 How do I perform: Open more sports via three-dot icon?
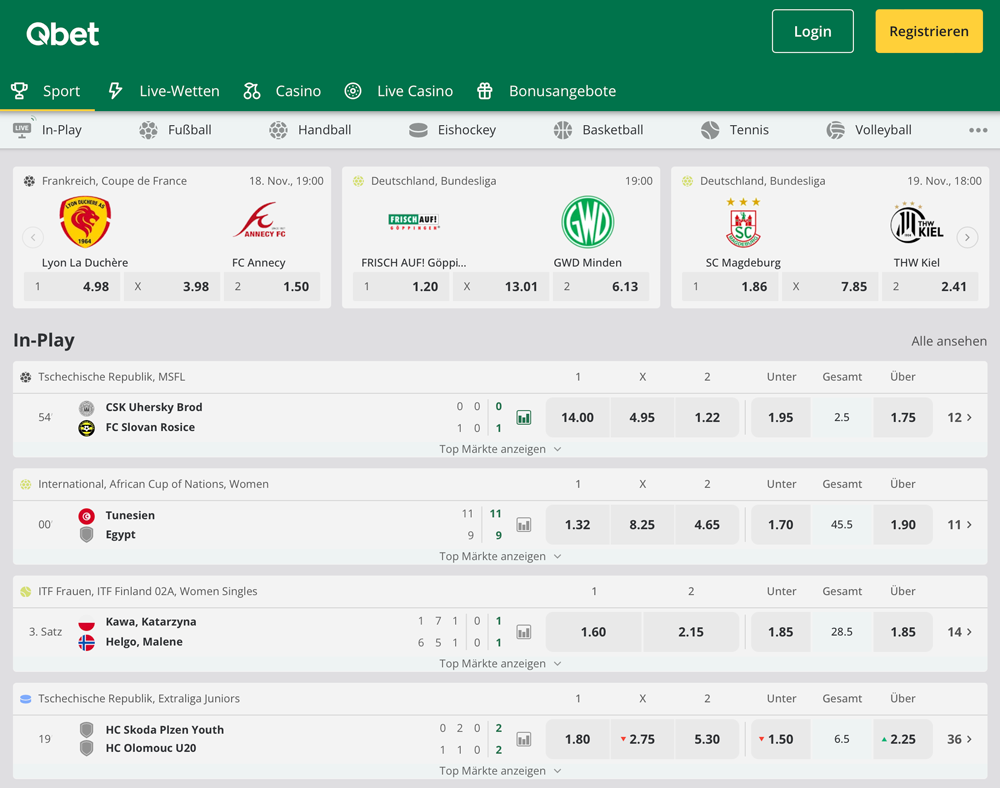[x=978, y=130]
